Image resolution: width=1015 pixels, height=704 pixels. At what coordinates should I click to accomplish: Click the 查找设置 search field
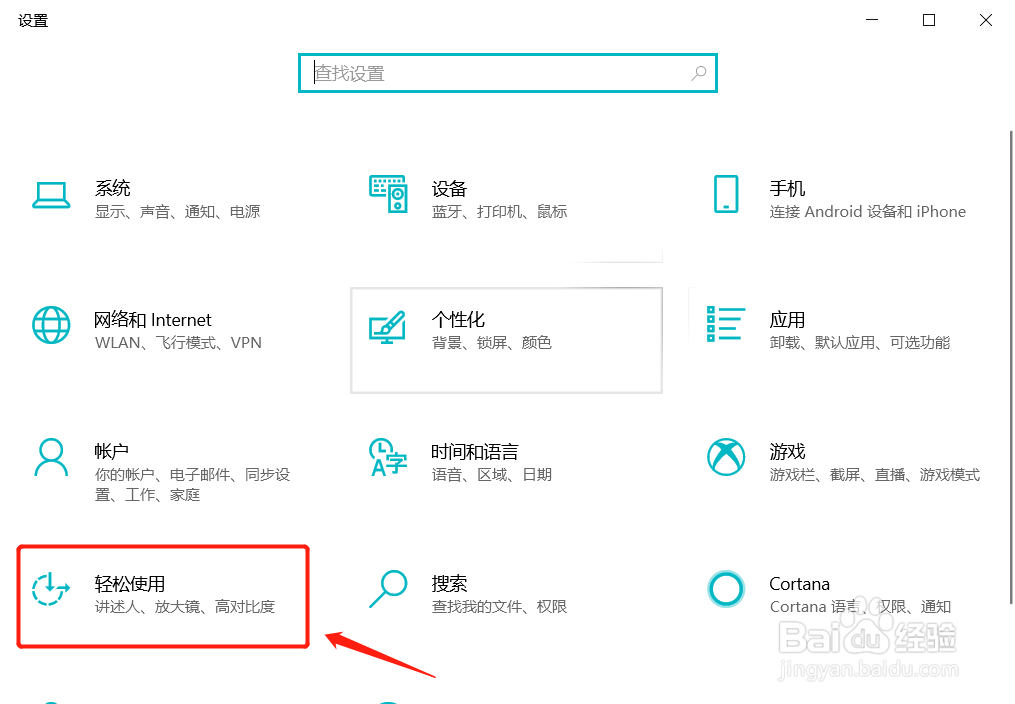coord(508,73)
